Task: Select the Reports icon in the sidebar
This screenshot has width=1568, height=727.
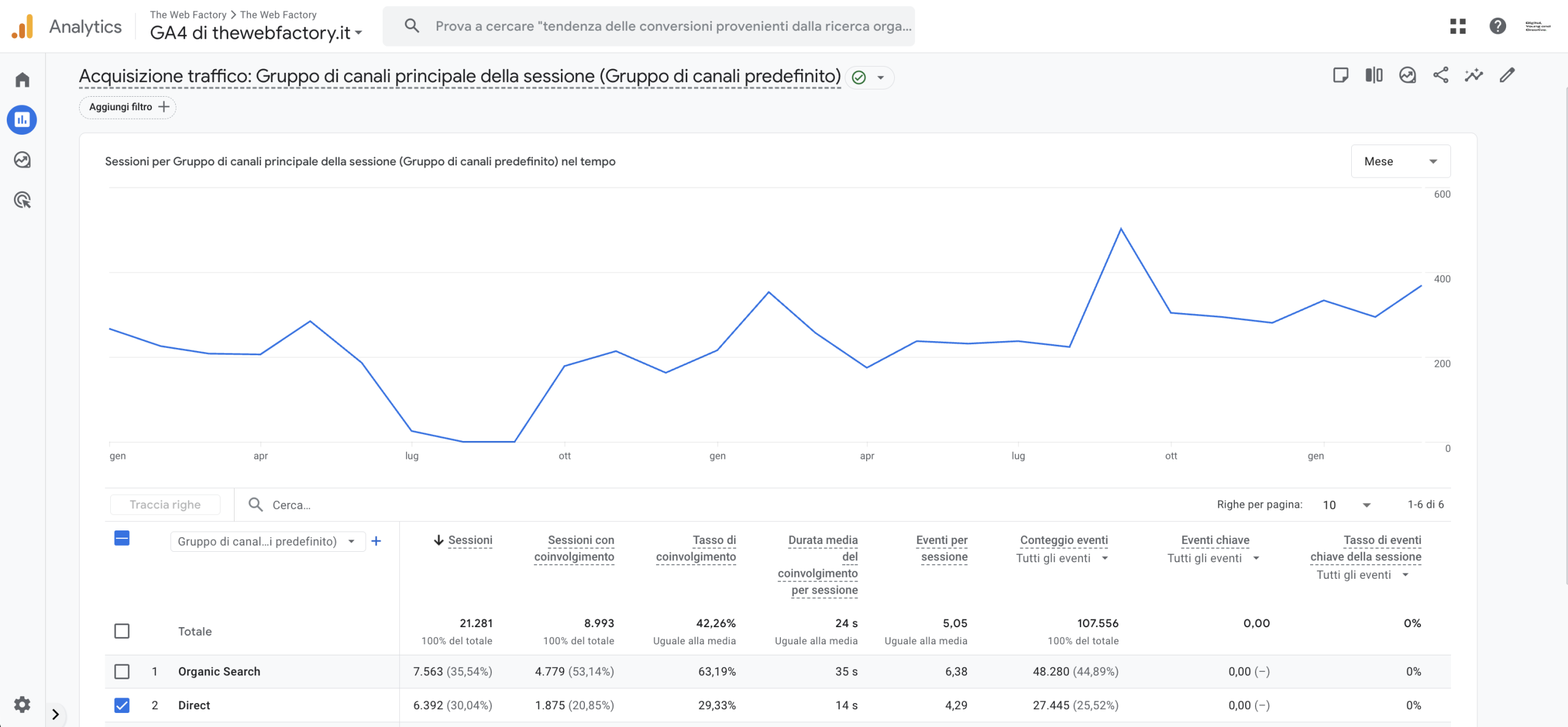Action: (22, 120)
